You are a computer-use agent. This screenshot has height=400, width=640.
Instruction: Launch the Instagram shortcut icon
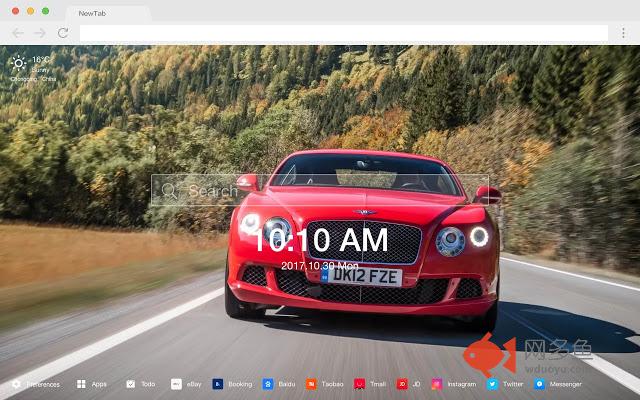click(x=437, y=384)
